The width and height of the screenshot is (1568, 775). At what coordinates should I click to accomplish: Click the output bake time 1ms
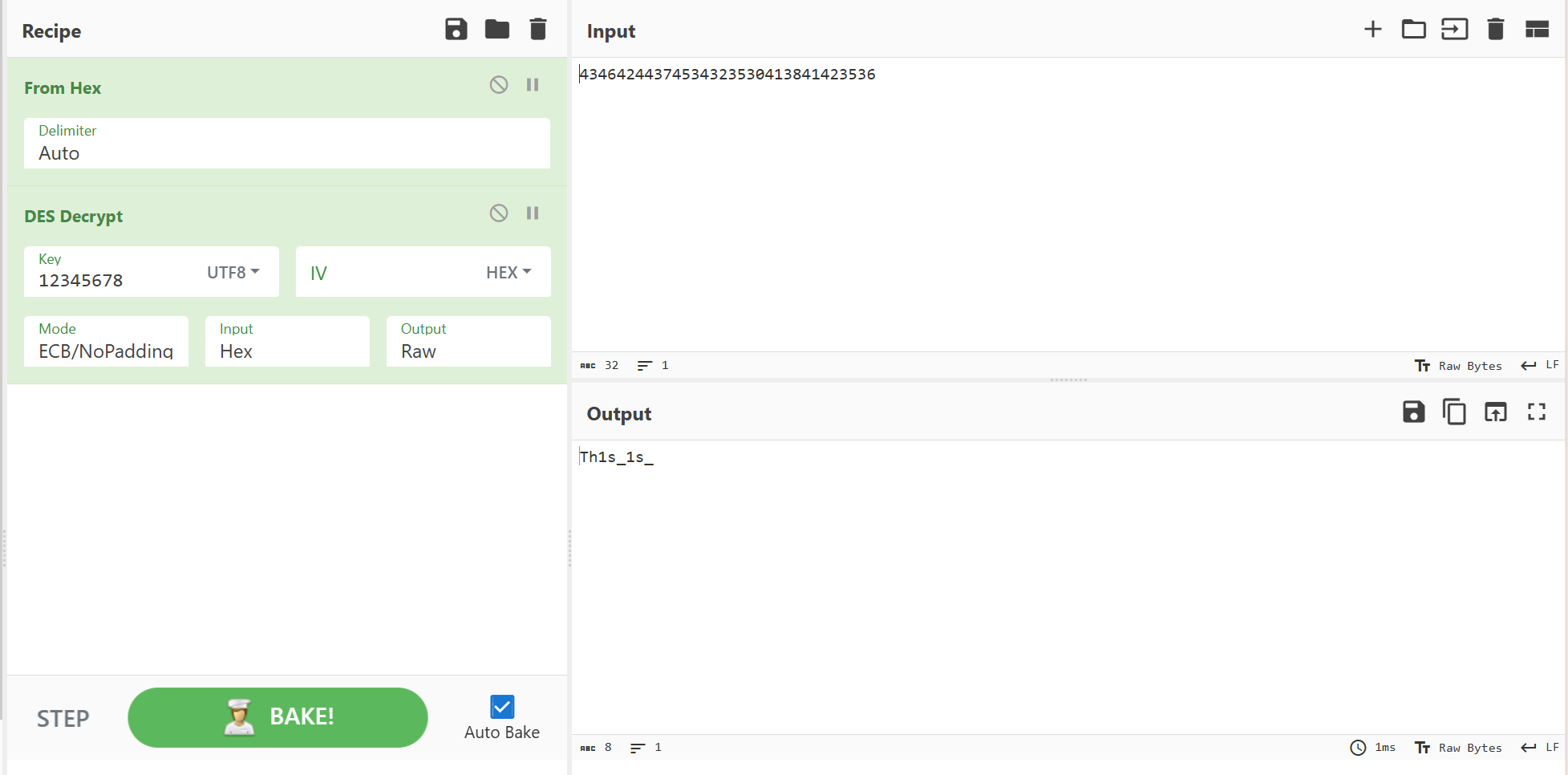[x=1373, y=748]
